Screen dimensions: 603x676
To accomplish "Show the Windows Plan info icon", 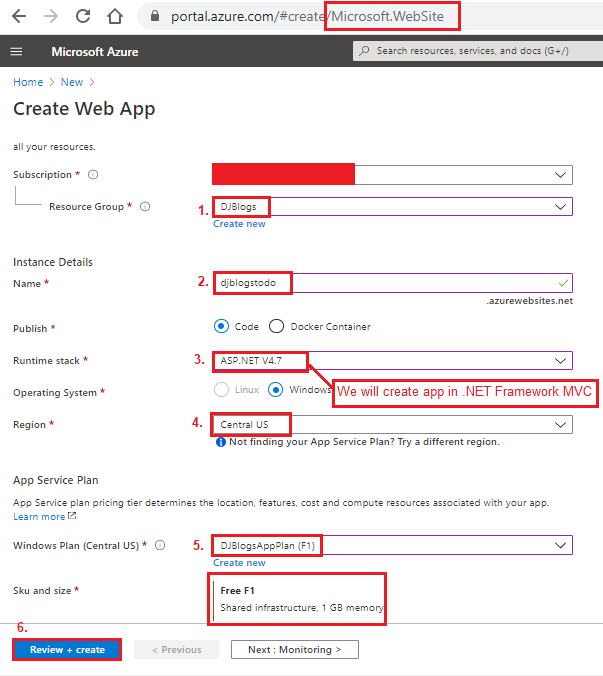I will pyautogui.click(x=160, y=545).
